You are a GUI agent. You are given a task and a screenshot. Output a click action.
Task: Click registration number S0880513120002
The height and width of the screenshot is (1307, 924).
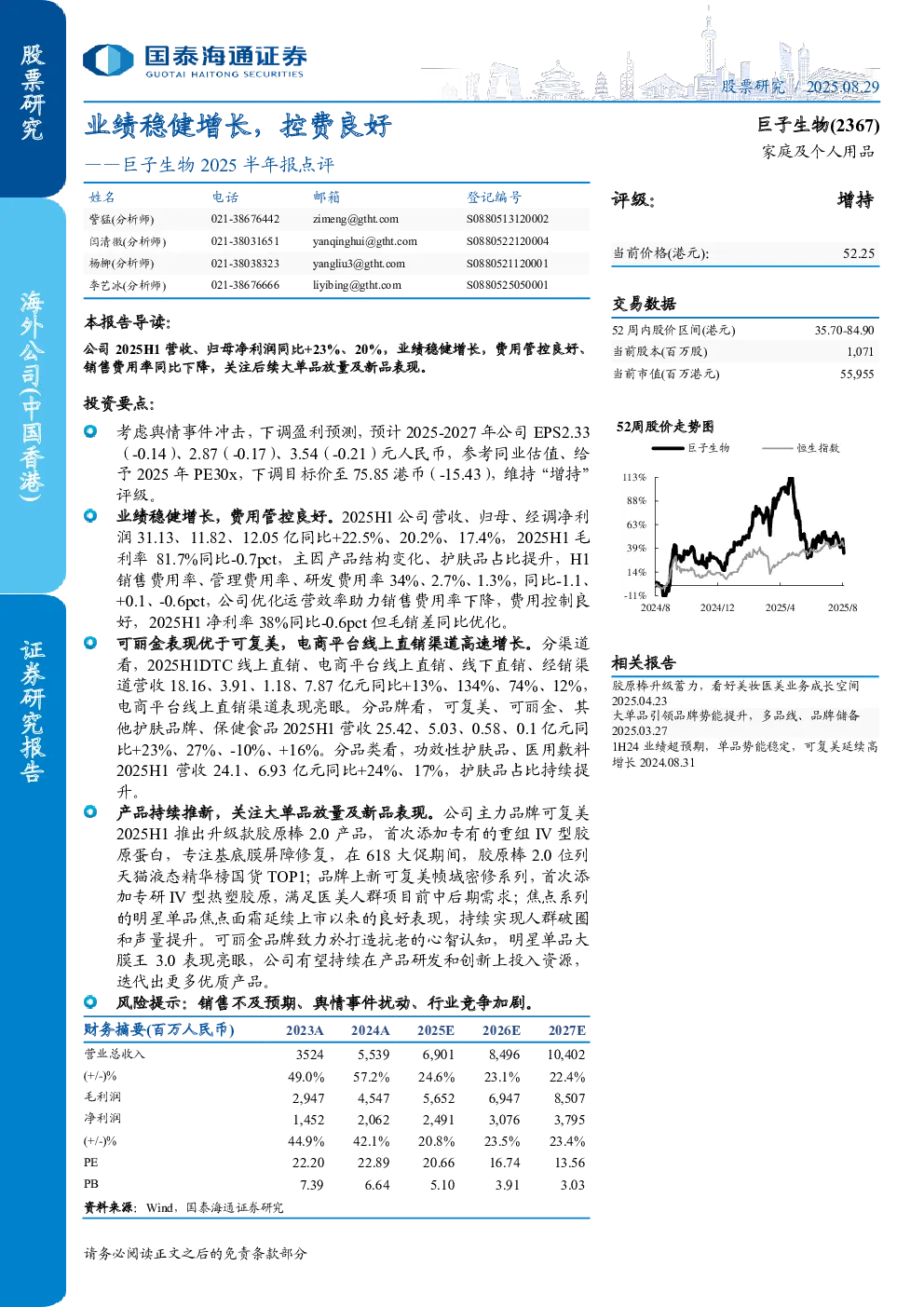(508, 219)
